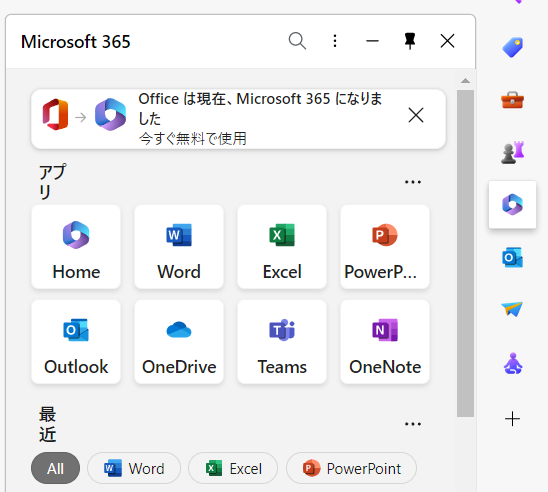Open the PowerPoint app tile
Screen dimensions: 548x492
click(x=385, y=247)
